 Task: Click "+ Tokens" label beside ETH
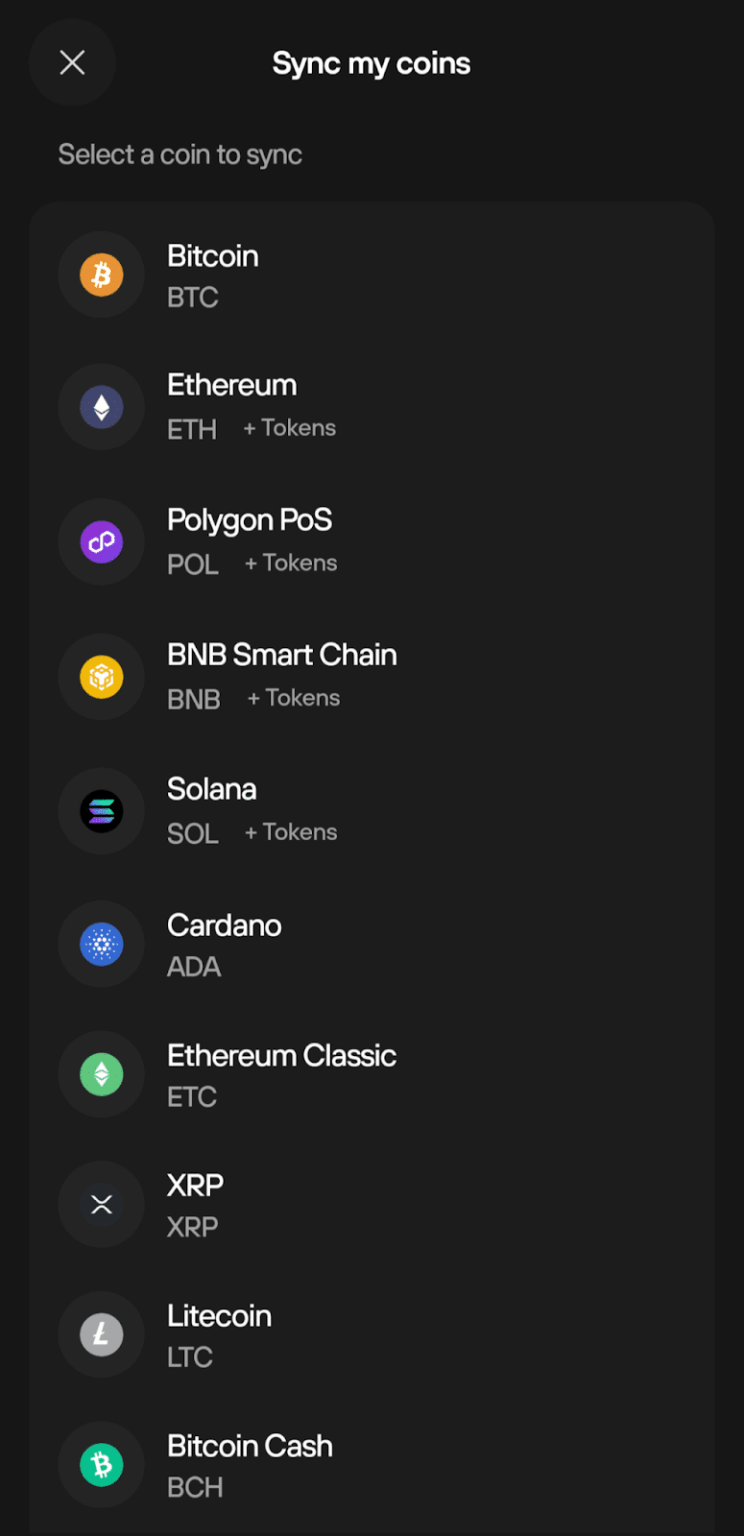point(290,428)
